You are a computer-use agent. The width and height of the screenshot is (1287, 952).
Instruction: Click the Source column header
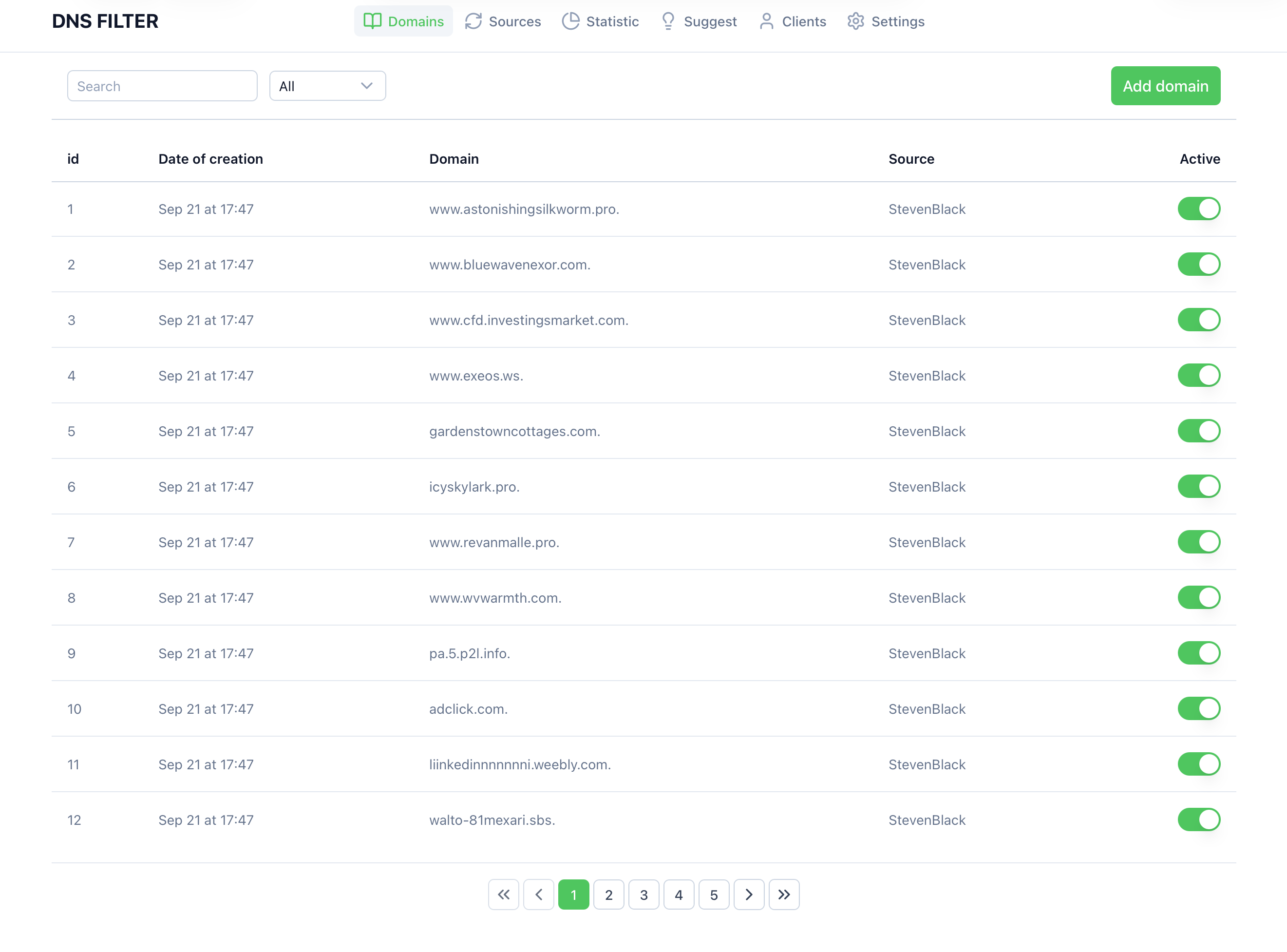[x=911, y=159]
